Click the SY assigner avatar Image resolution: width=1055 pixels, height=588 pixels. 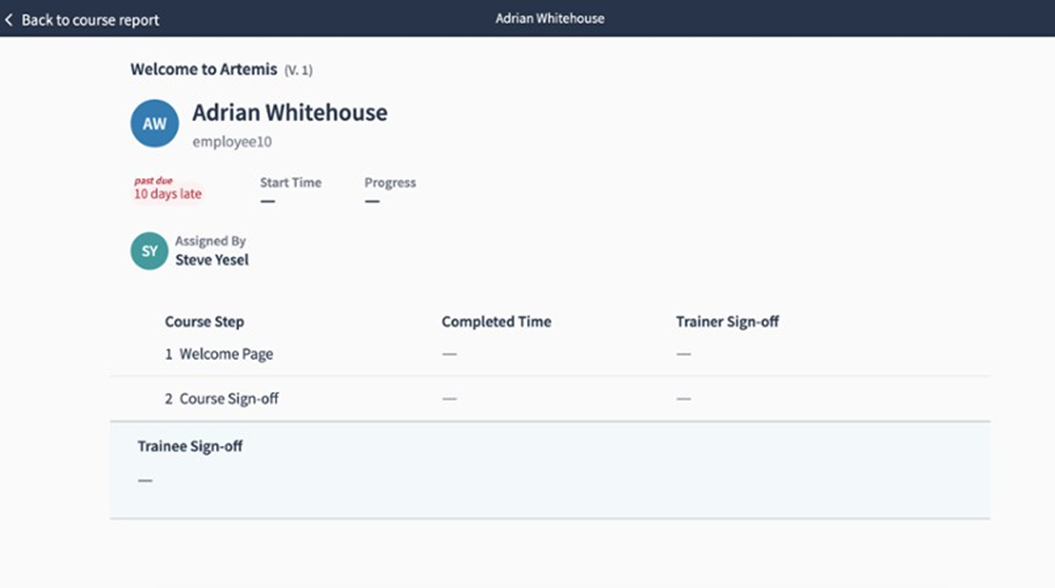pos(149,251)
